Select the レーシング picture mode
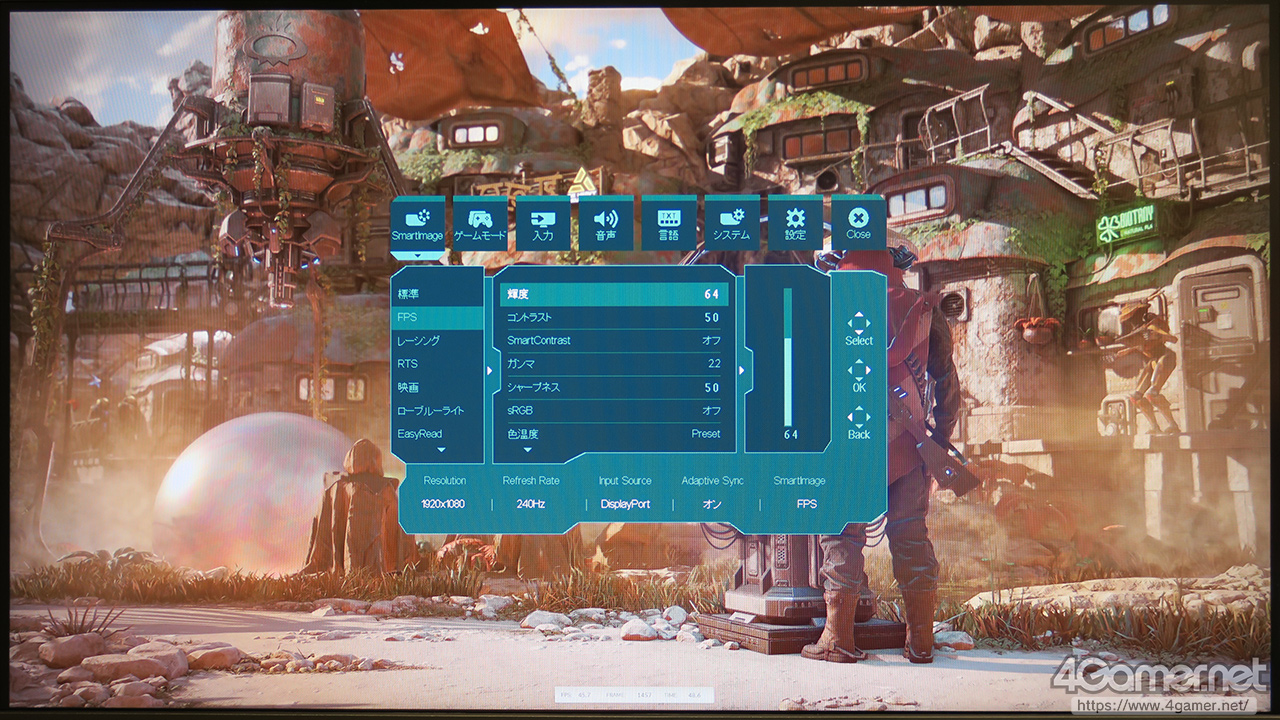Image resolution: width=1280 pixels, height=720 pixels. [x=437, y=341]
